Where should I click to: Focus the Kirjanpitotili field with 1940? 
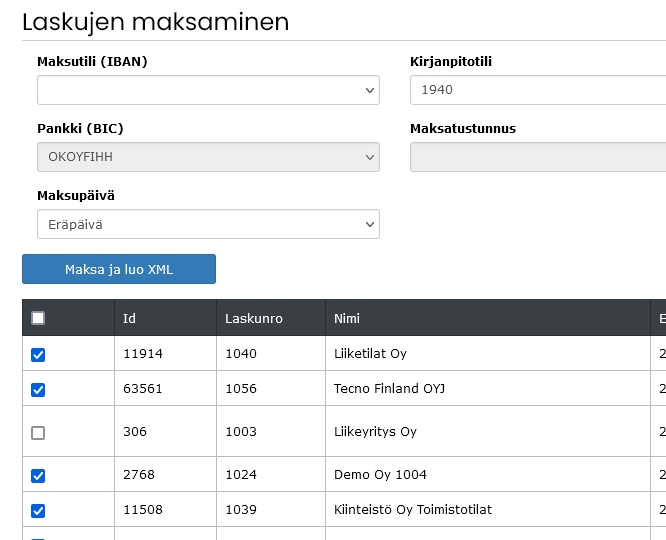538,90
